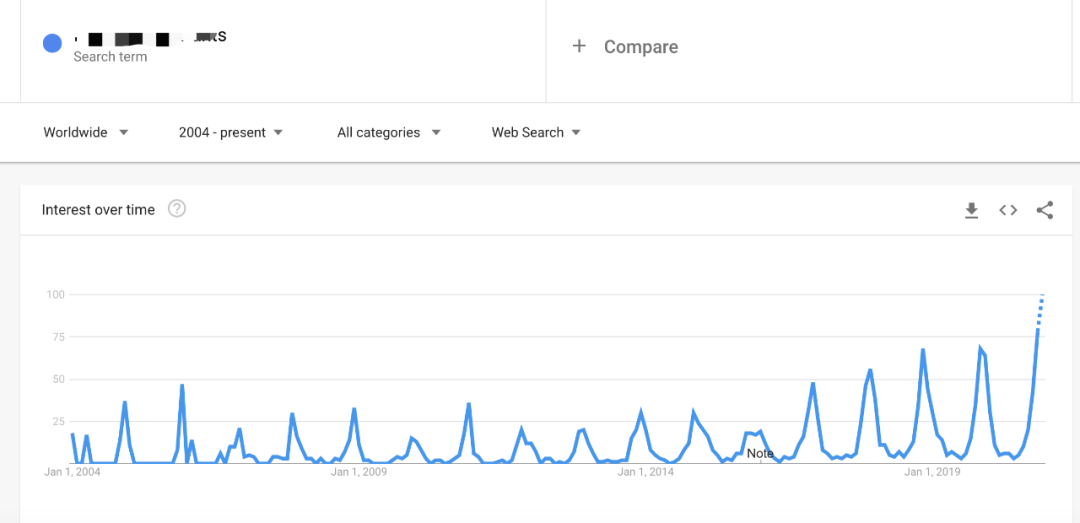Click the 100 value on the y-axis
Screen dimensions: 1080x523
click(55, 294)
